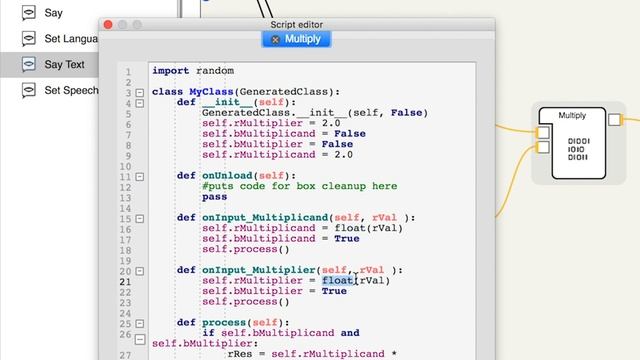Screen dimensions: 640x360
Task: Select the Say Text box icon
Action: pyautogui.click(x=29, y=64)
